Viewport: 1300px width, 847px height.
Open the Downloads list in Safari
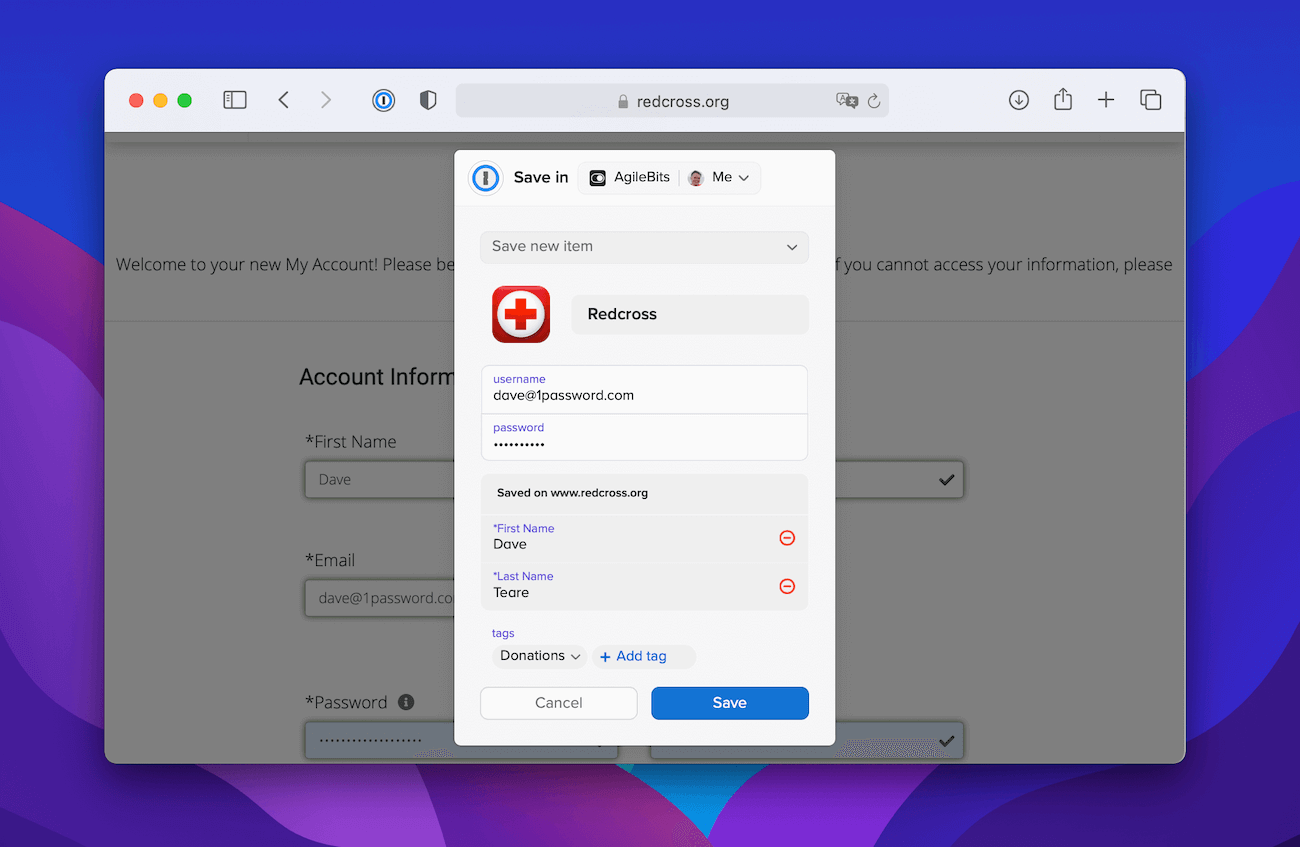1018,100
